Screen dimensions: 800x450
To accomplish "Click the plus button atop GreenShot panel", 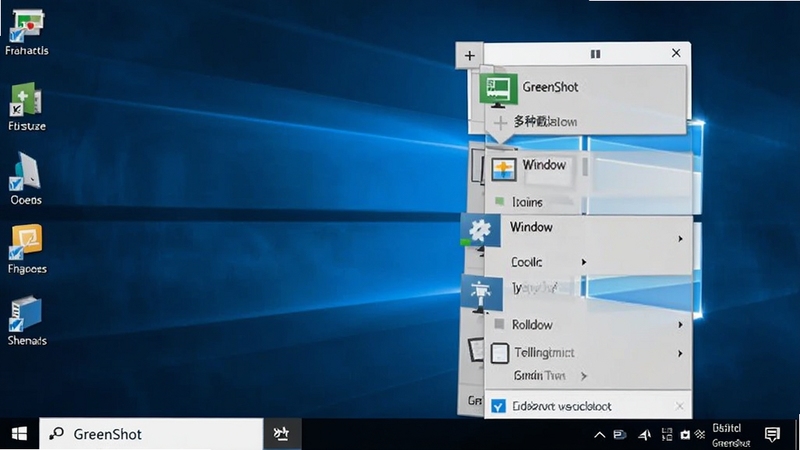I will click(x=469, y=55).
